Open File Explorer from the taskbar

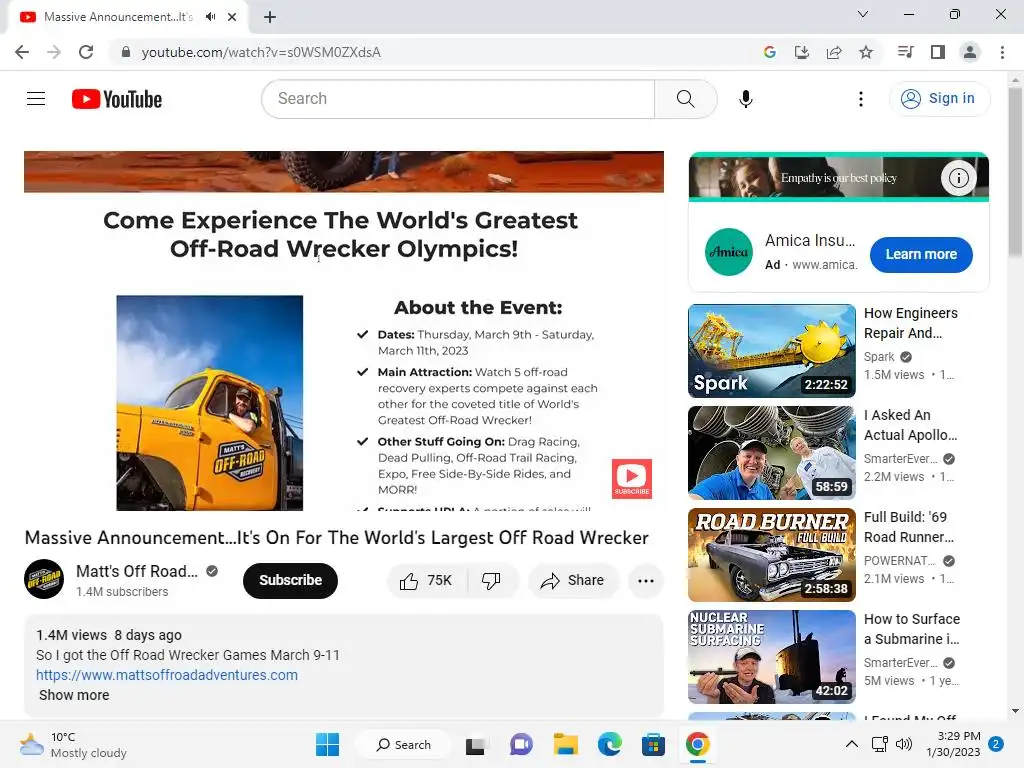coord(566,744)
